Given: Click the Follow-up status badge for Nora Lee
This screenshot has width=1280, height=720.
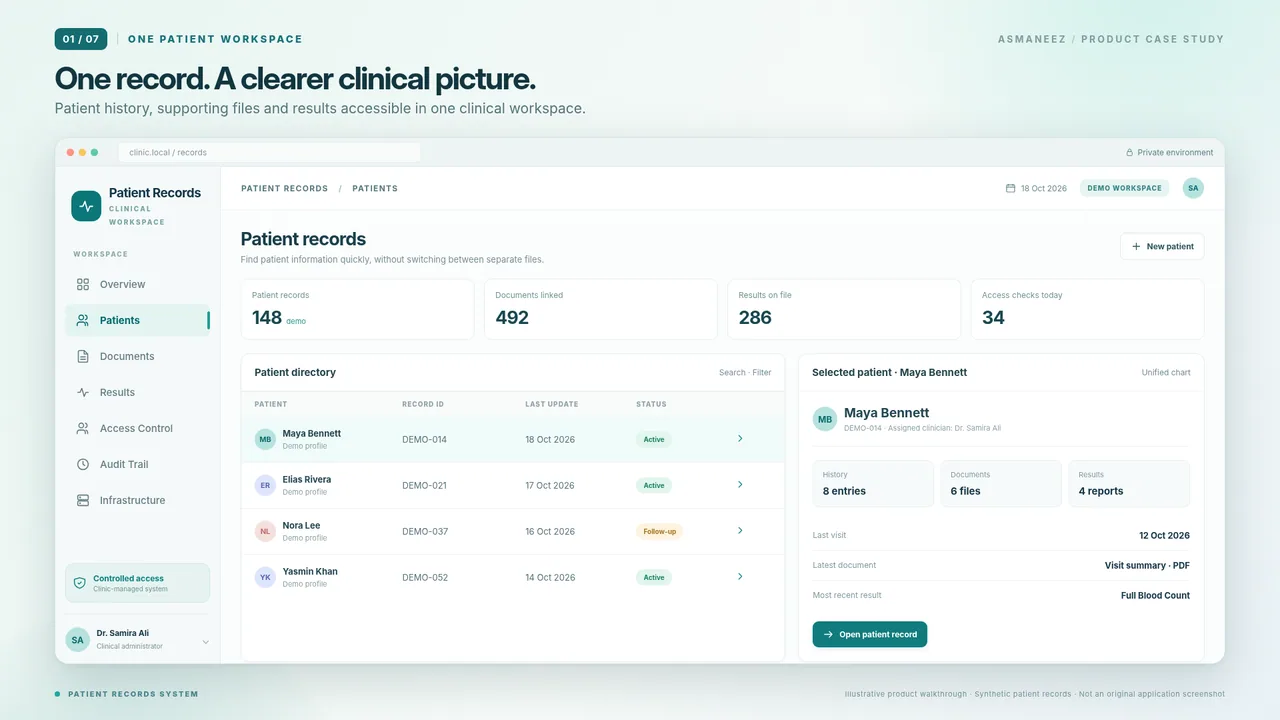Looking at the screenshot, I should 659,531.
